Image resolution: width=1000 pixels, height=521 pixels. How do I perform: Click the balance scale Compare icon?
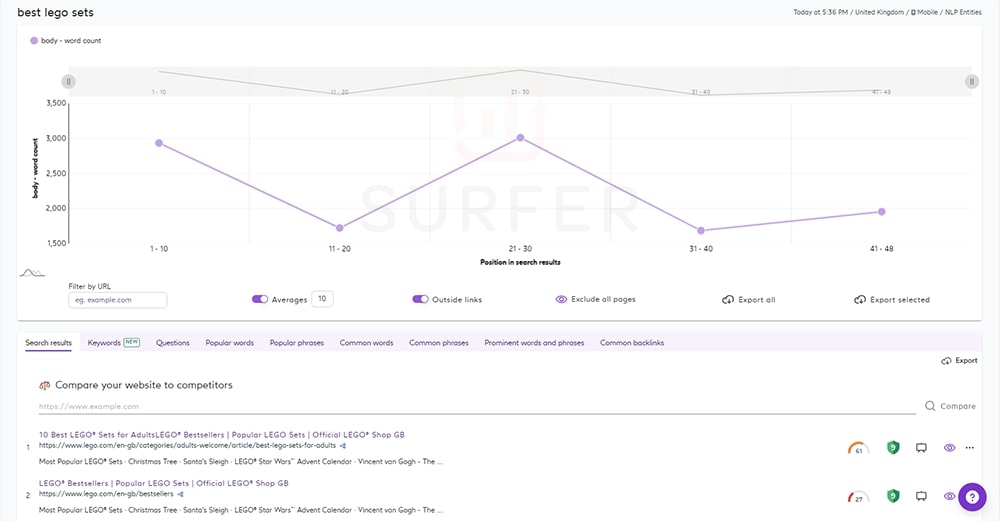pos(45,385)
